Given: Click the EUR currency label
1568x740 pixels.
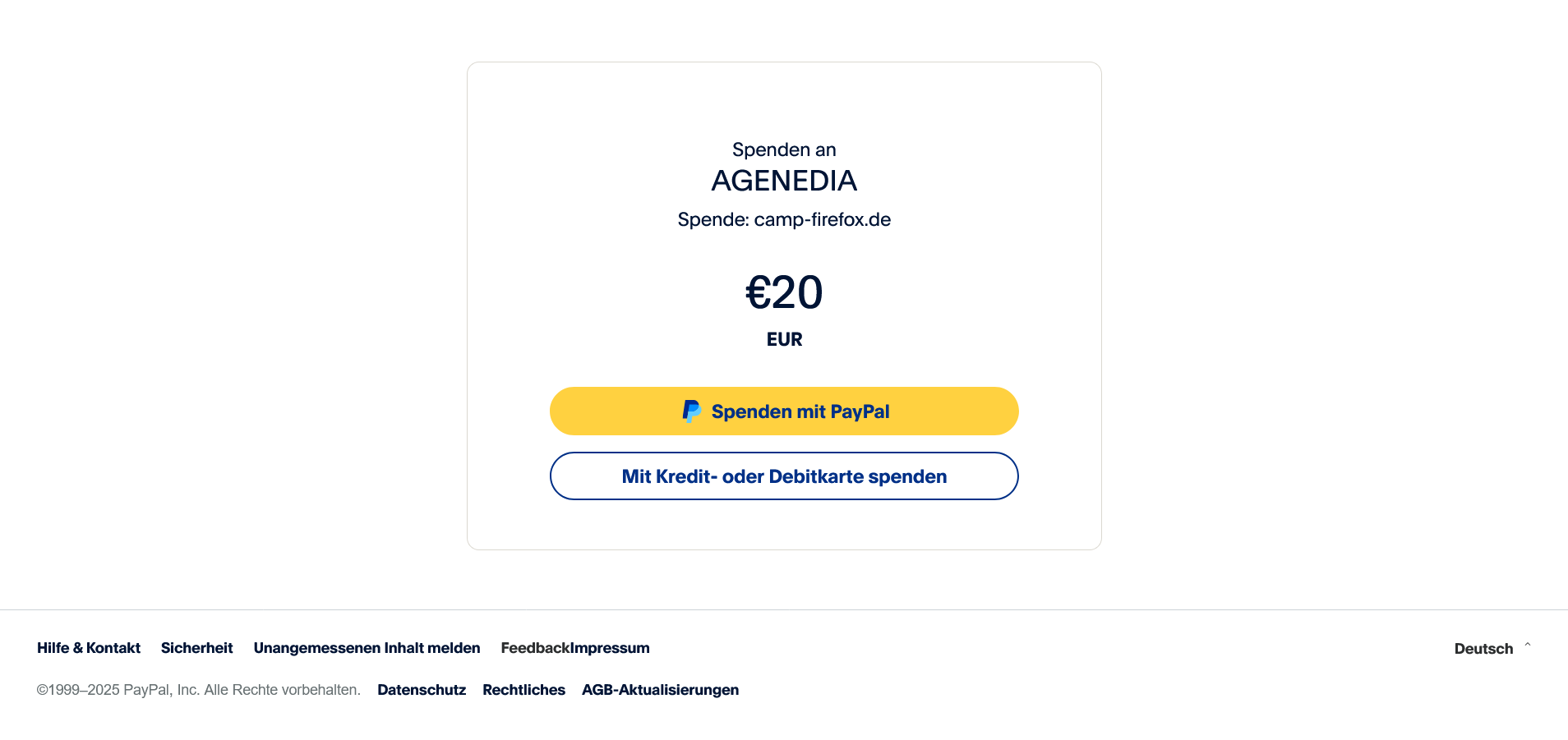Looking at the screenshot, I should 784,339.
